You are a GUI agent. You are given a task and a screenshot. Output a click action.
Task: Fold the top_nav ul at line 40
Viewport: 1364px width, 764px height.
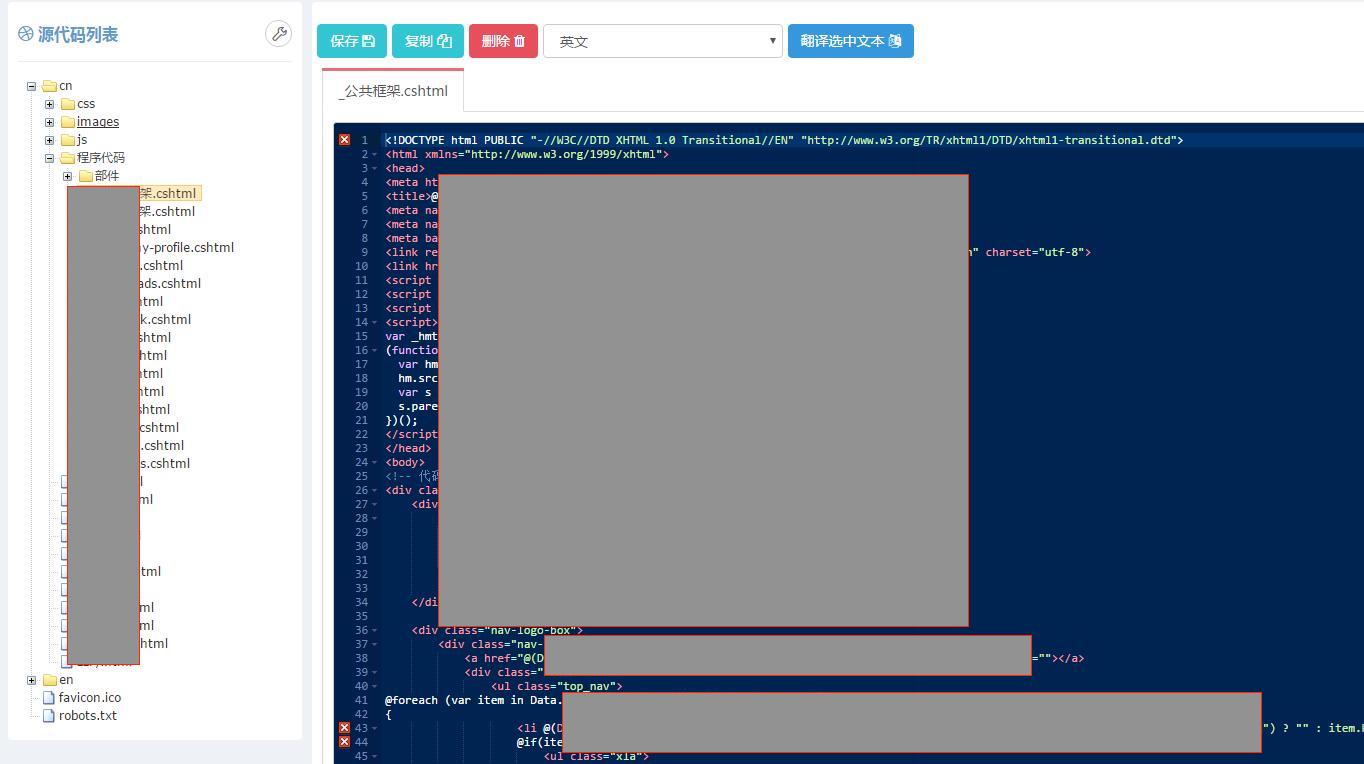click(375, 686)
